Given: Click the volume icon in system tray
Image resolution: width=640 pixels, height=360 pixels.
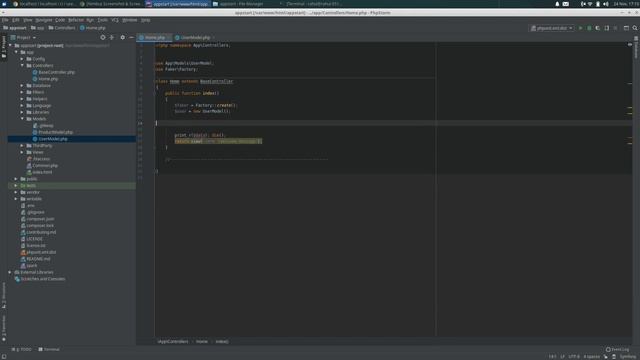Looking at the screenshot, I should point(606,4).
